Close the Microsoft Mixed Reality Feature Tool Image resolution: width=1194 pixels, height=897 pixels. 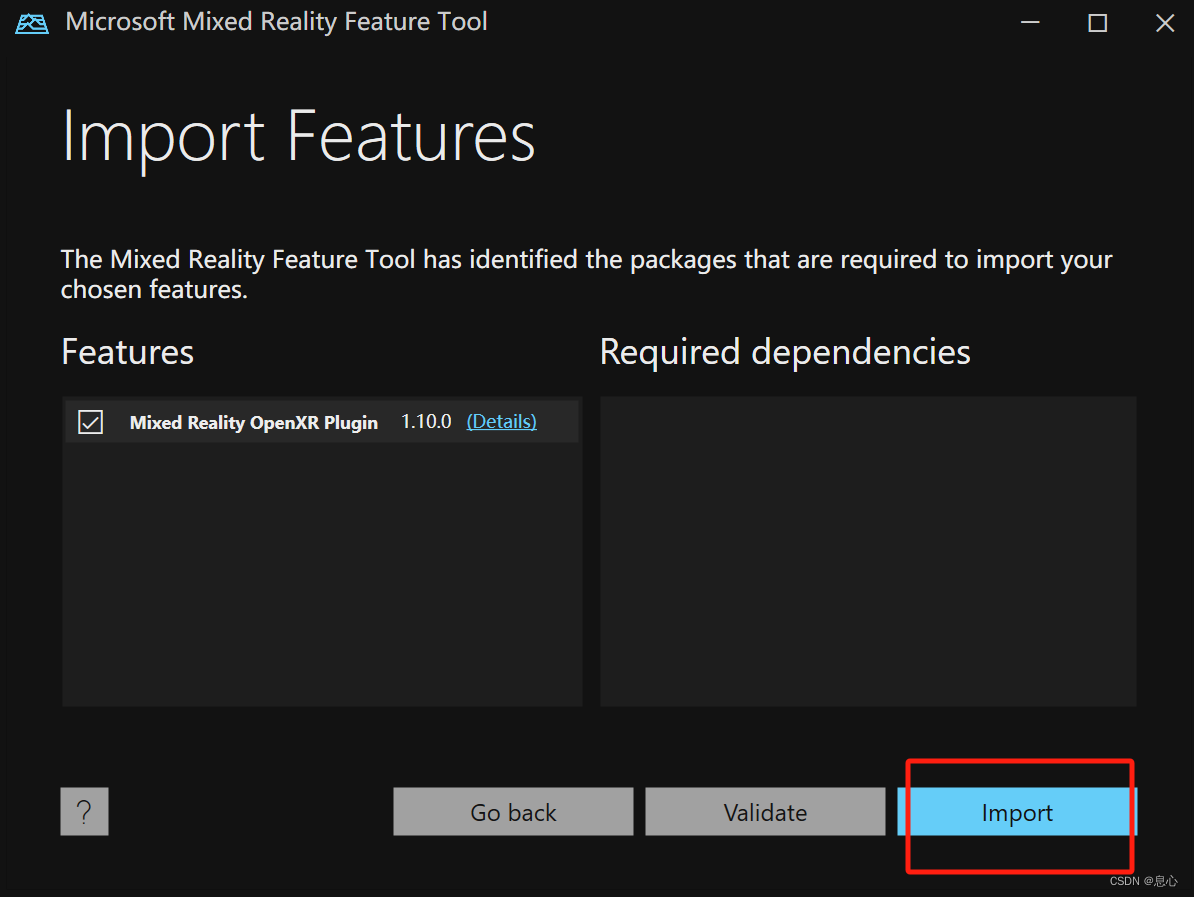point(1164,22)
